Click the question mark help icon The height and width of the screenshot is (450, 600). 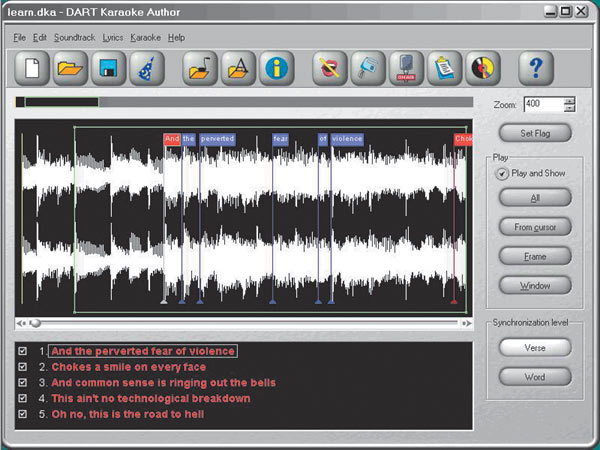[536, 68]
